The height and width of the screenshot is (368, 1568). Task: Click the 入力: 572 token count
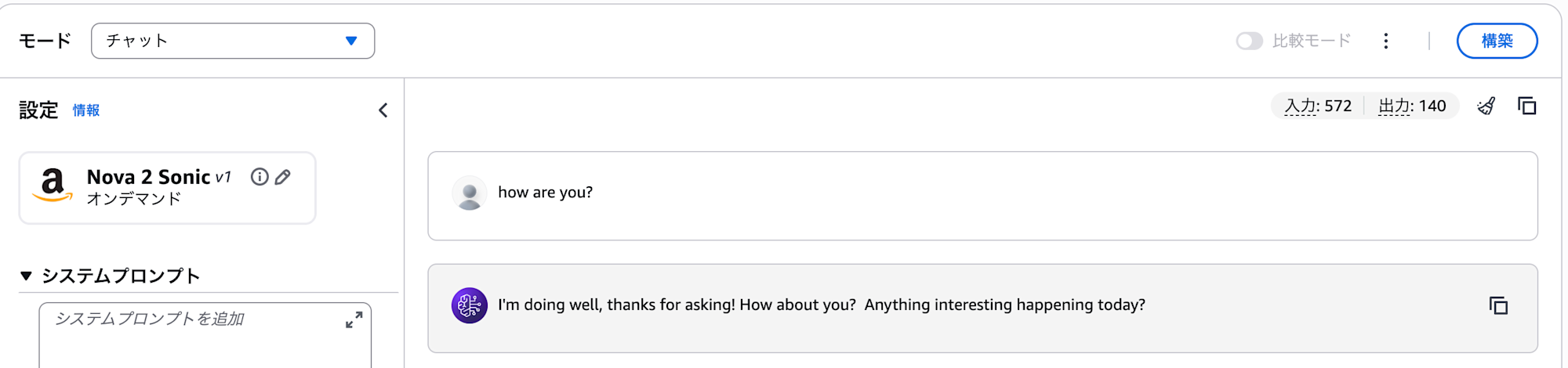click(x=1318, y=106)
